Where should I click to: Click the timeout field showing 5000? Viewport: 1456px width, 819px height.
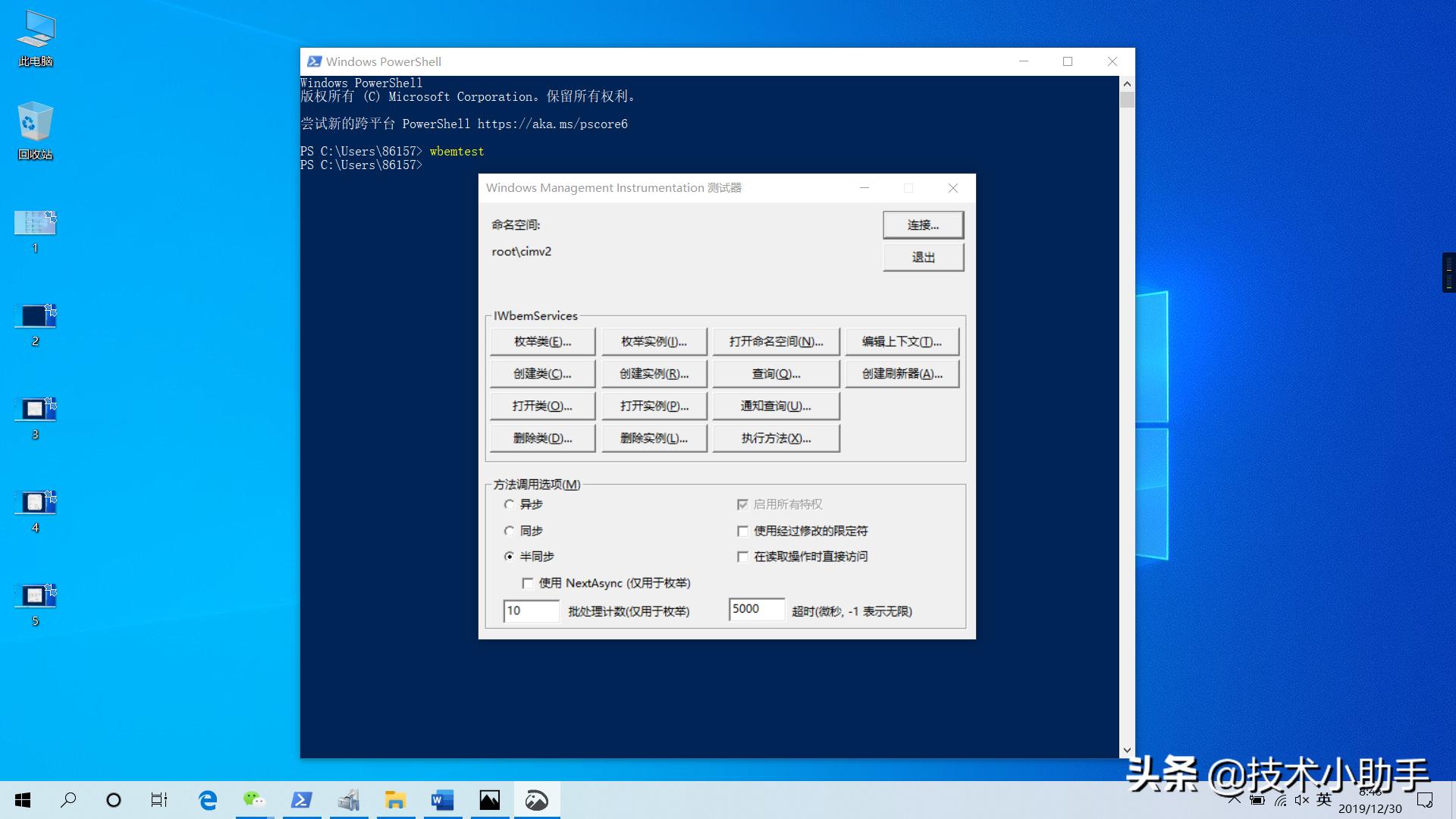tap(756, 609)
